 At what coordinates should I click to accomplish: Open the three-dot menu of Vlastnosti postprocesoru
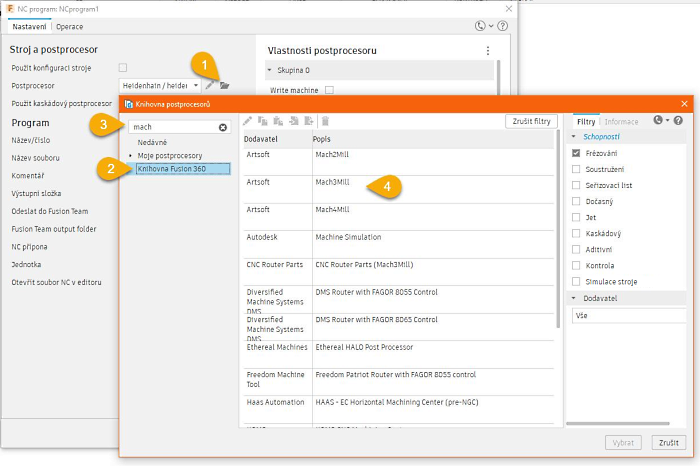coord(488,51)
